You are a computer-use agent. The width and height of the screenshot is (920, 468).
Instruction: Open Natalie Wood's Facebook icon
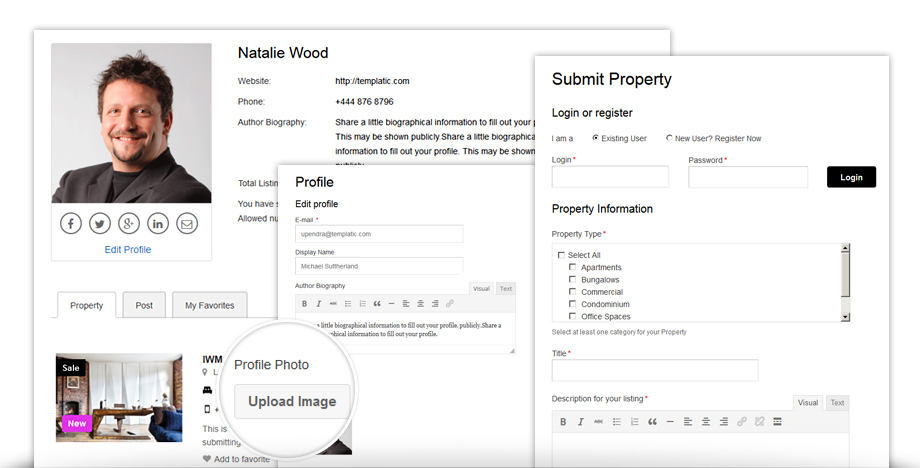point(70,223)
